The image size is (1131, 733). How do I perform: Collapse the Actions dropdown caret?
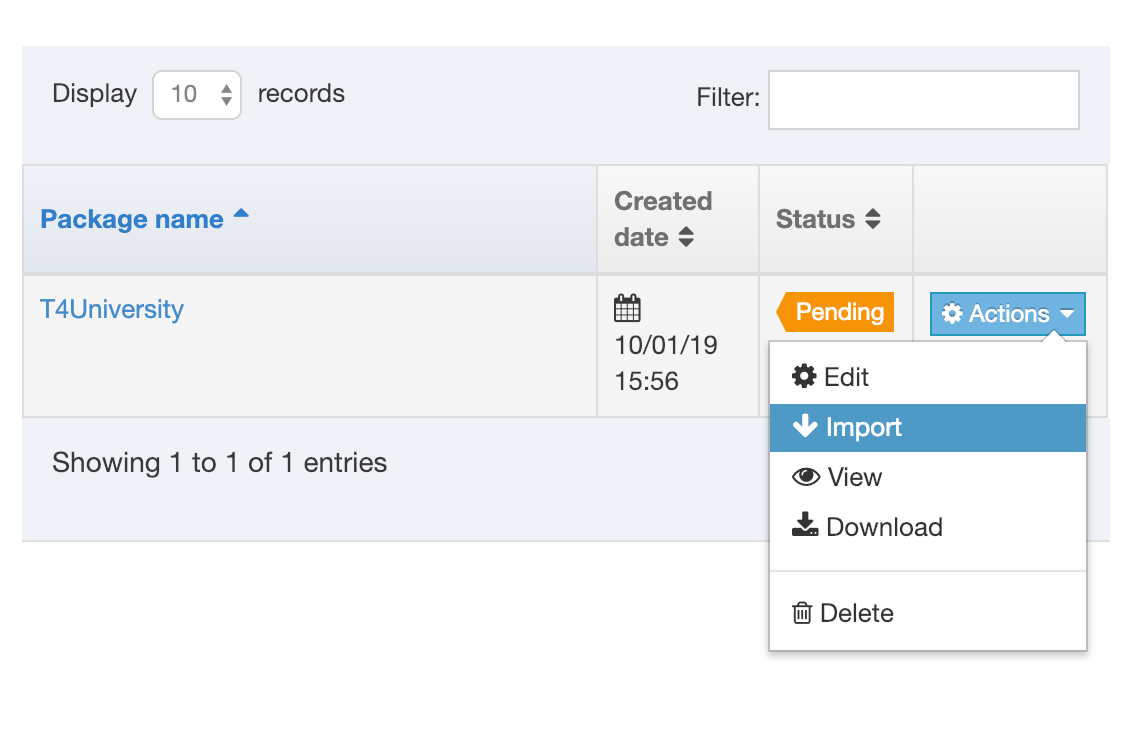point(1067,314)
